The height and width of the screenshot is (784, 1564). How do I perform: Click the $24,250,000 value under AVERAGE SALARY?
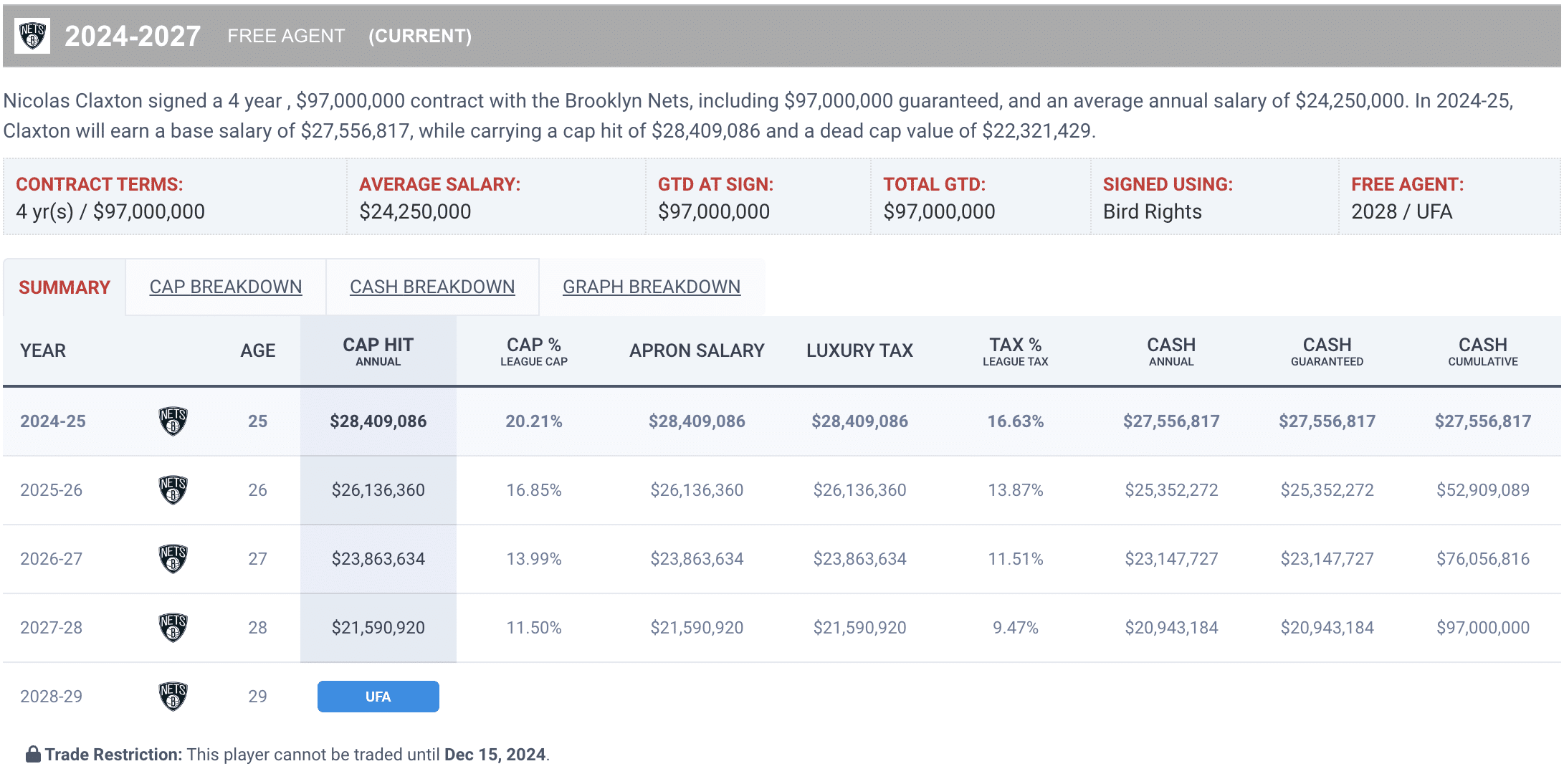[416, 211]
